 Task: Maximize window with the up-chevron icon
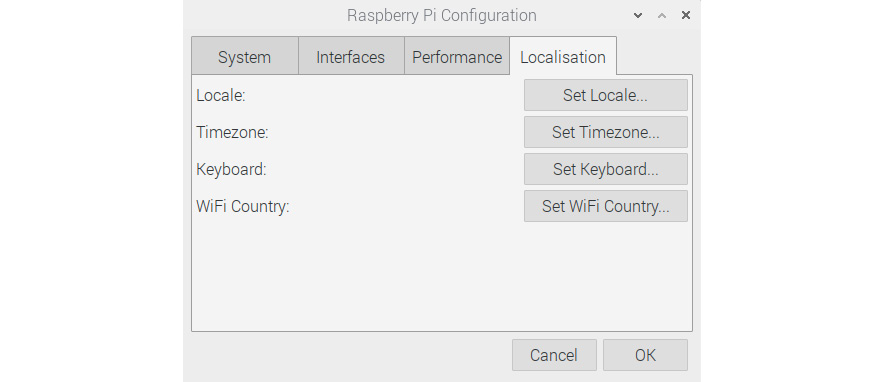pos(661,15)
